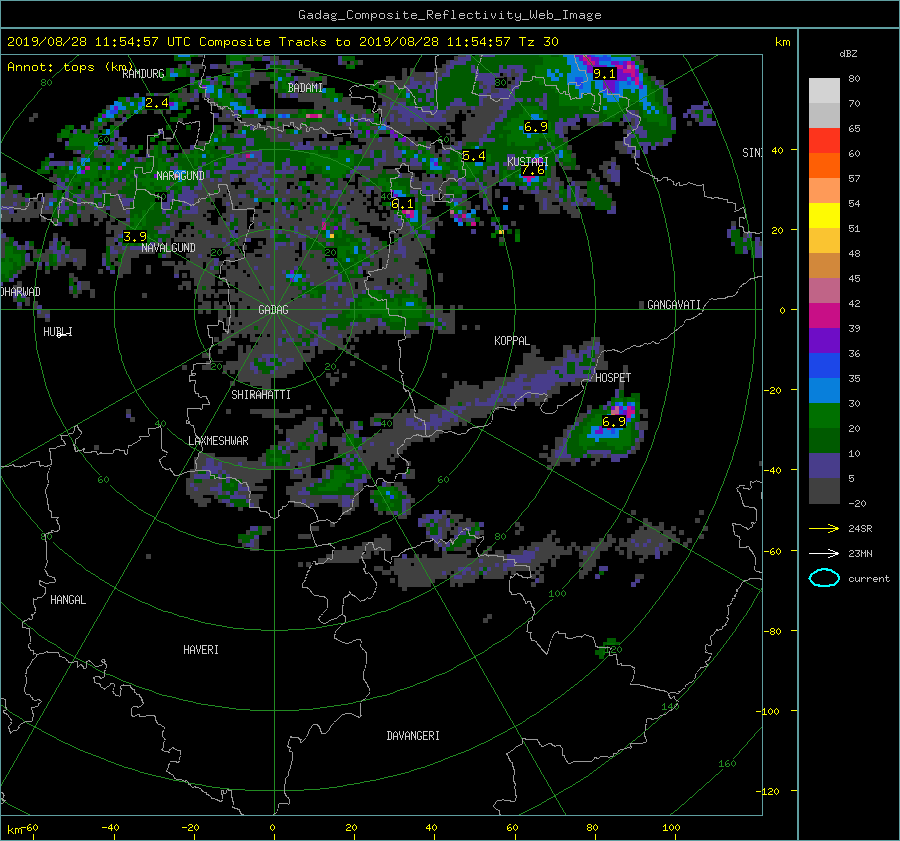Click the KOPPAL city label
This screenshot has width=900, height=841.
512,341
